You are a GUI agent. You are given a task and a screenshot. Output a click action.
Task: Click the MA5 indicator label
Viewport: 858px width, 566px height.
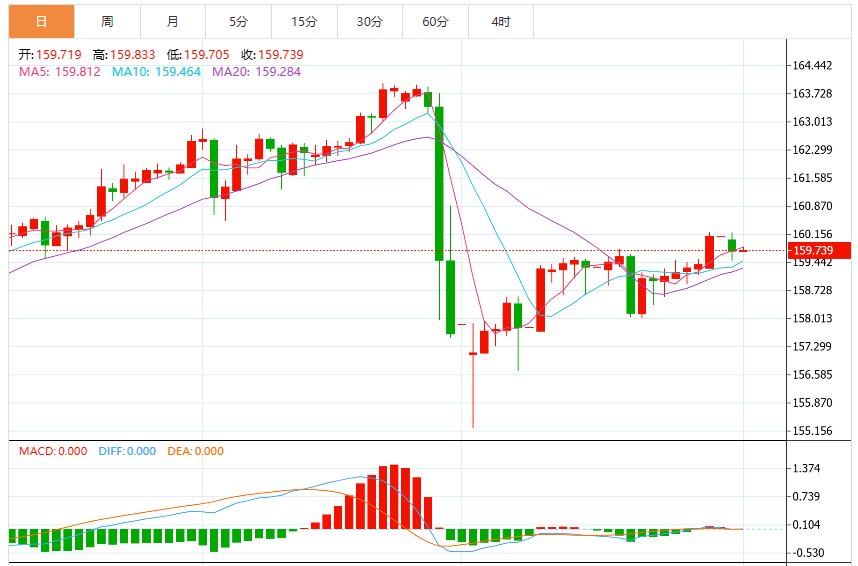pos(60,72)
